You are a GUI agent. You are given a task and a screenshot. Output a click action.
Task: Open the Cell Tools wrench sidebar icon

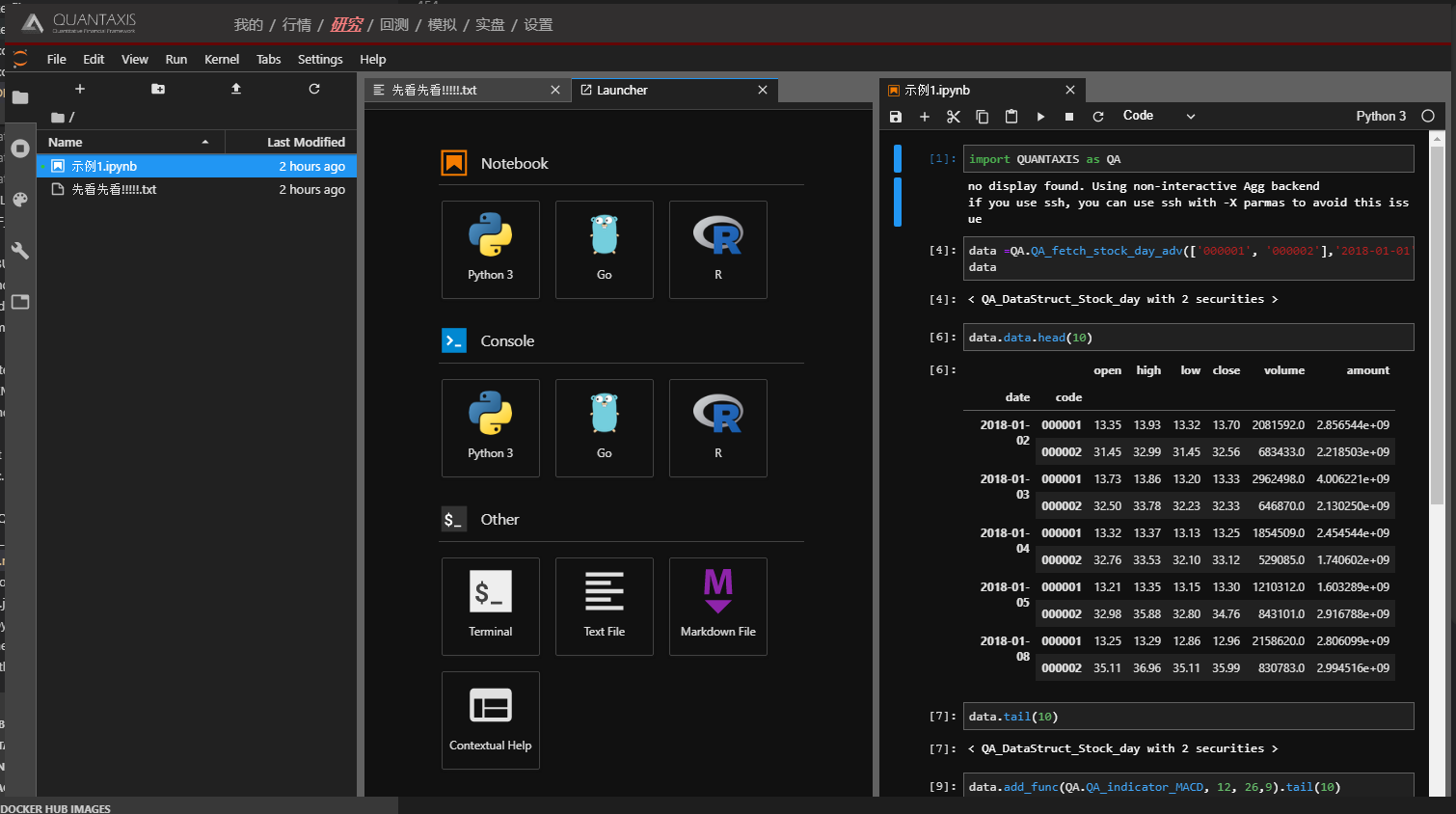tap(20, 251)
